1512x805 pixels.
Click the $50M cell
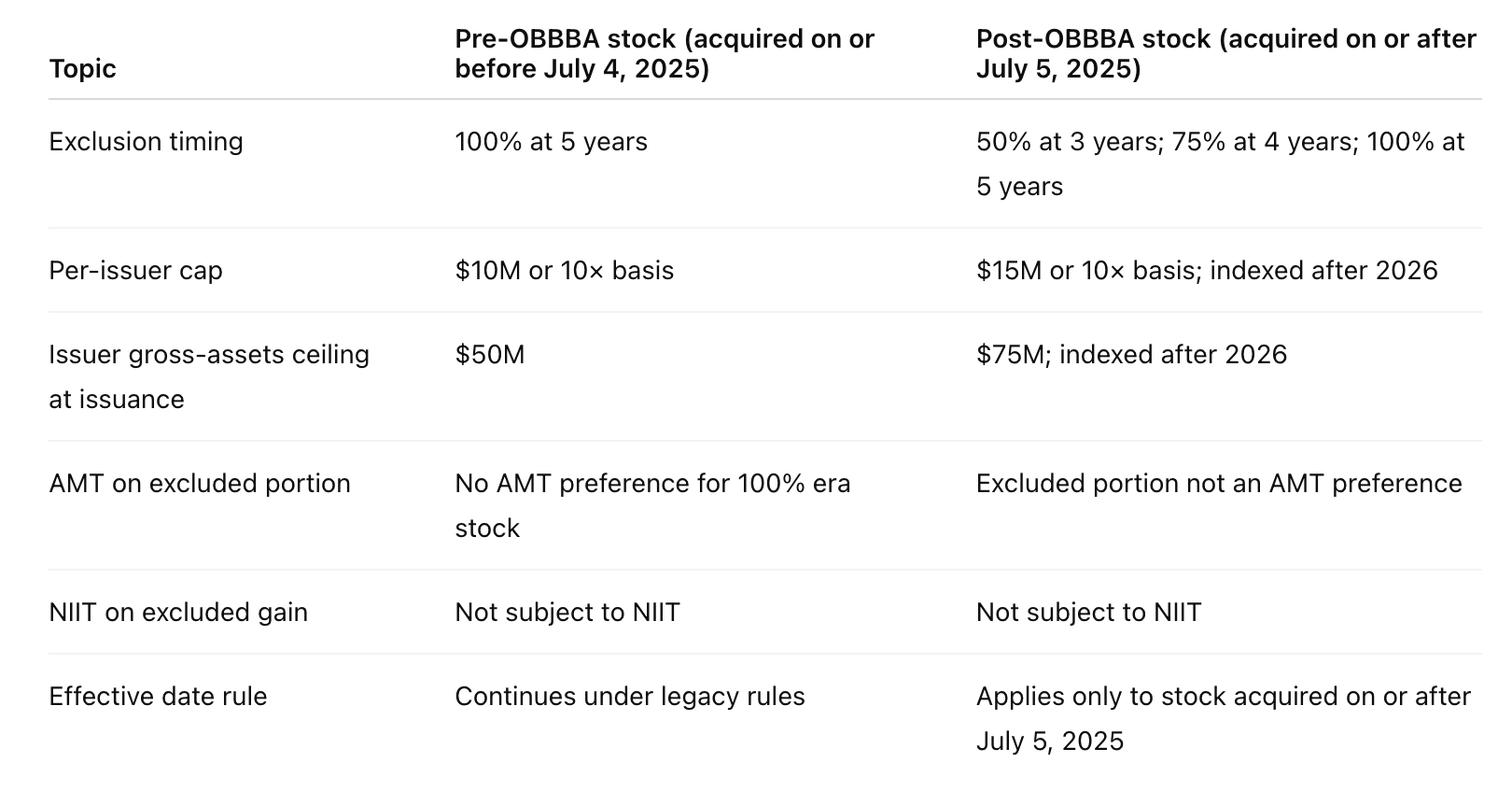[489, 355]
